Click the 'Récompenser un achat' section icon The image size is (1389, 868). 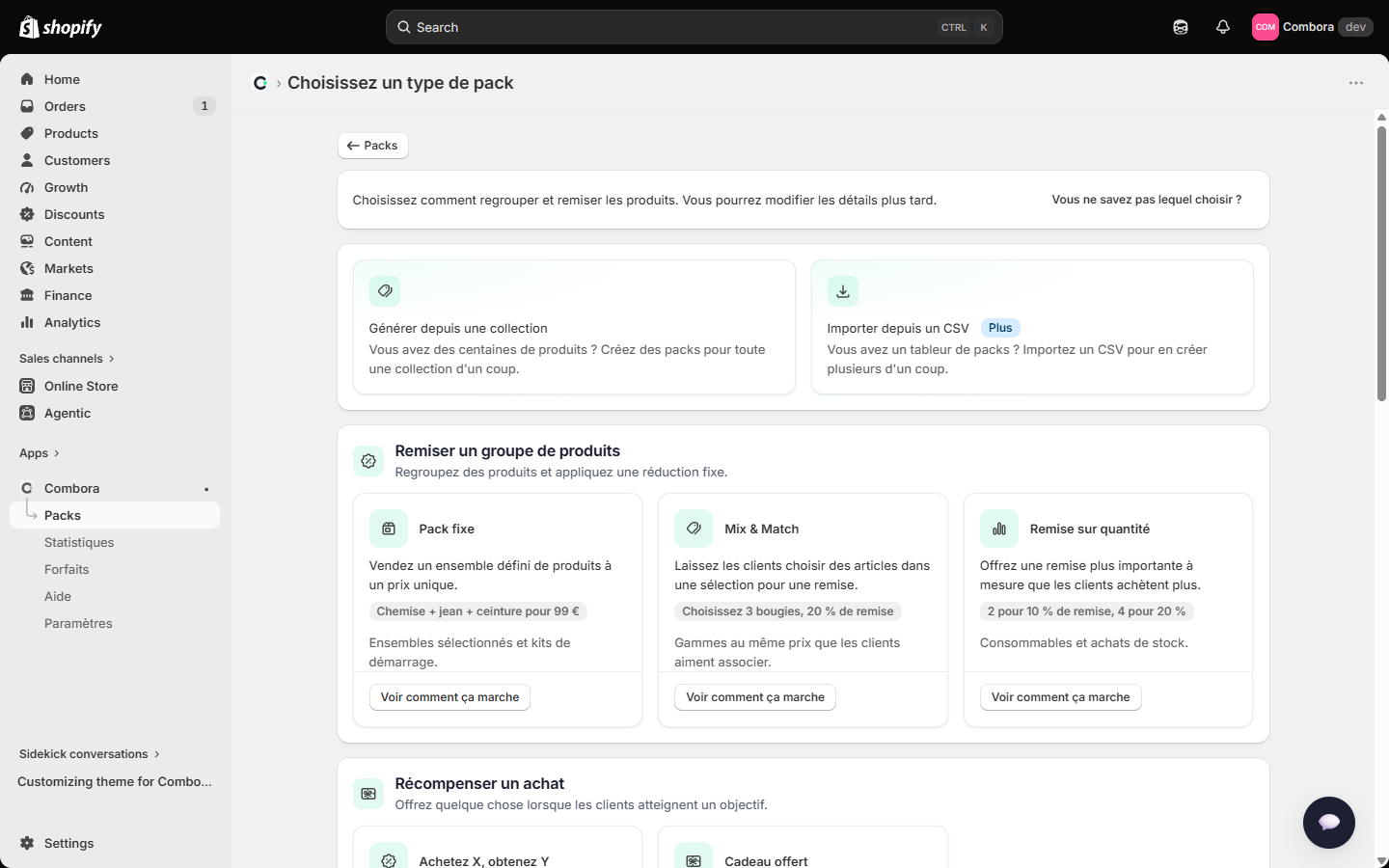coord(368,794)
